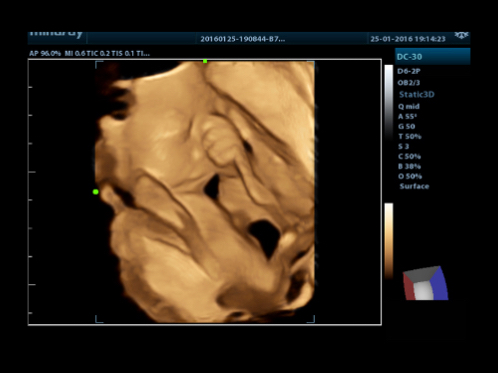498x373 pixels.
Task: Click the Mindray logo in the header
Action: [x=56, y=34]
